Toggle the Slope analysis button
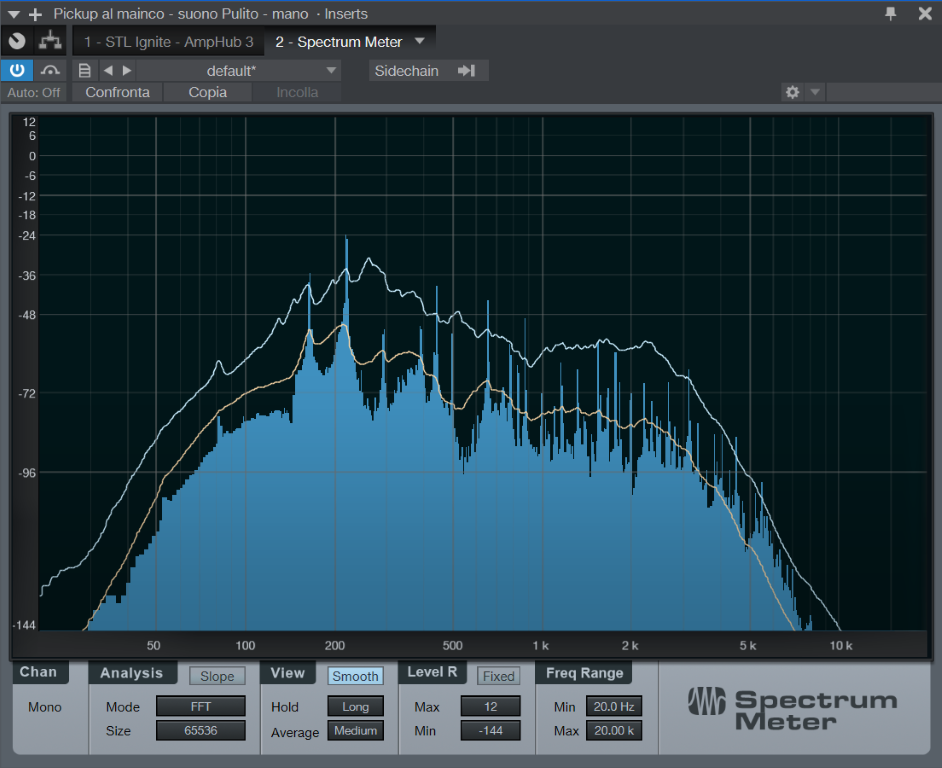This screenshot has width=942, height=768. (x=217, y=676)
